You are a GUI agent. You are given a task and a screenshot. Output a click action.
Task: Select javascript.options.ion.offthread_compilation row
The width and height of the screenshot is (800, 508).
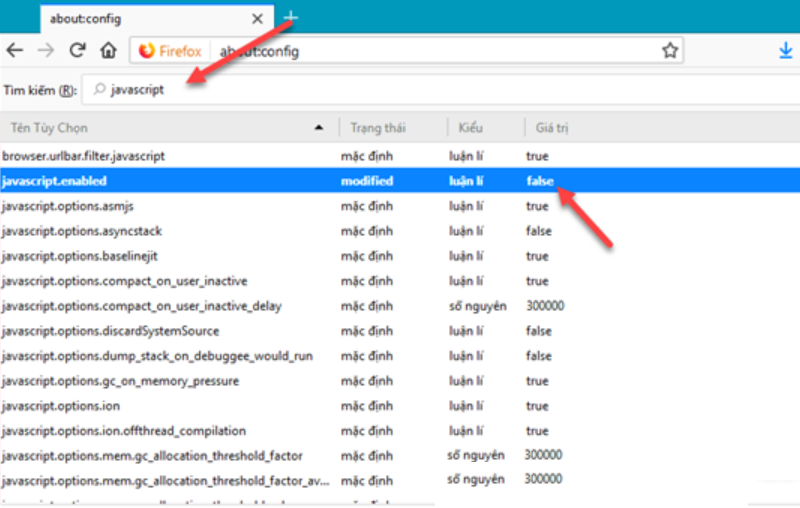400,431
